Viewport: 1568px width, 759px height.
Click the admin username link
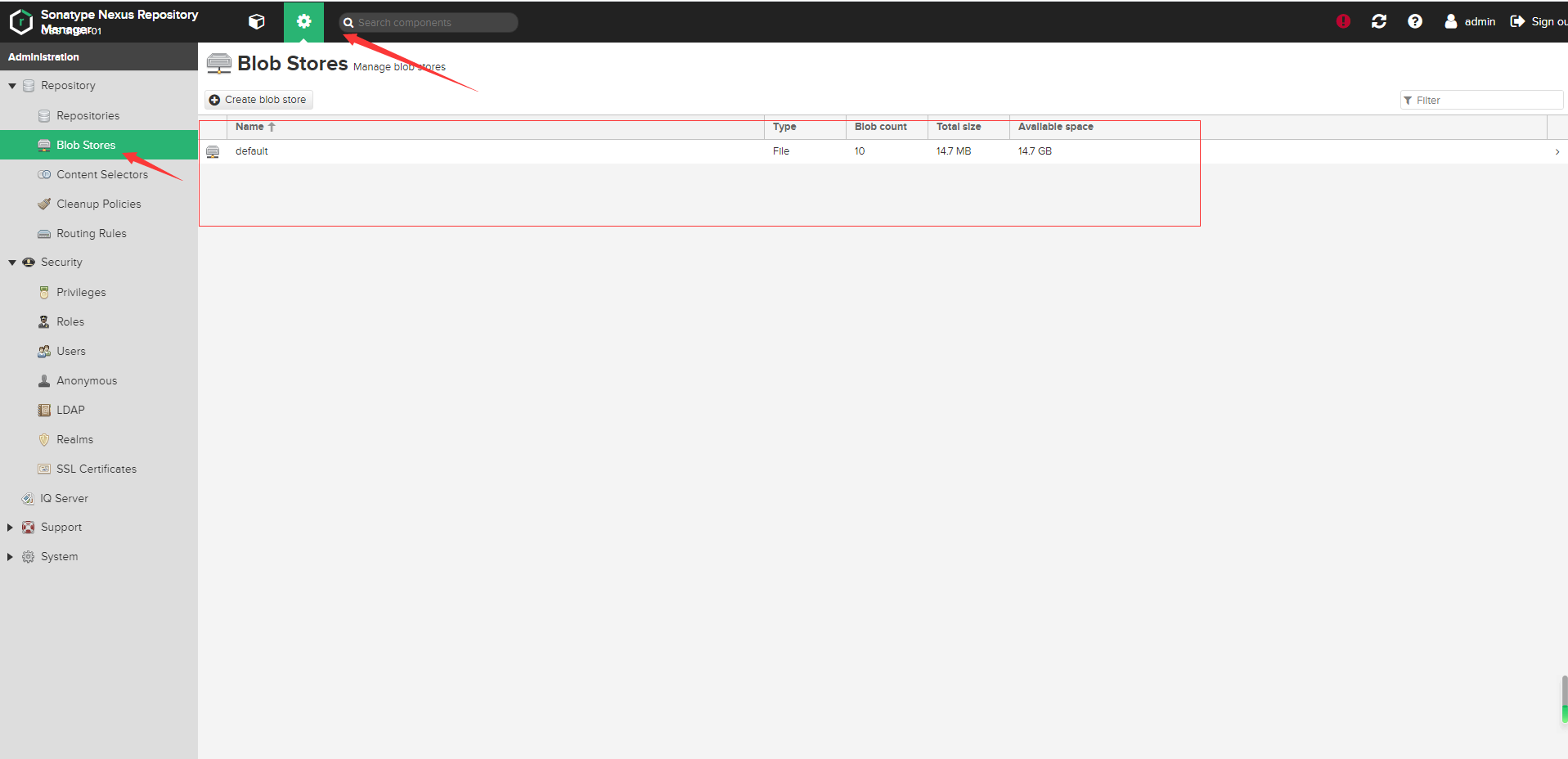1480,22
